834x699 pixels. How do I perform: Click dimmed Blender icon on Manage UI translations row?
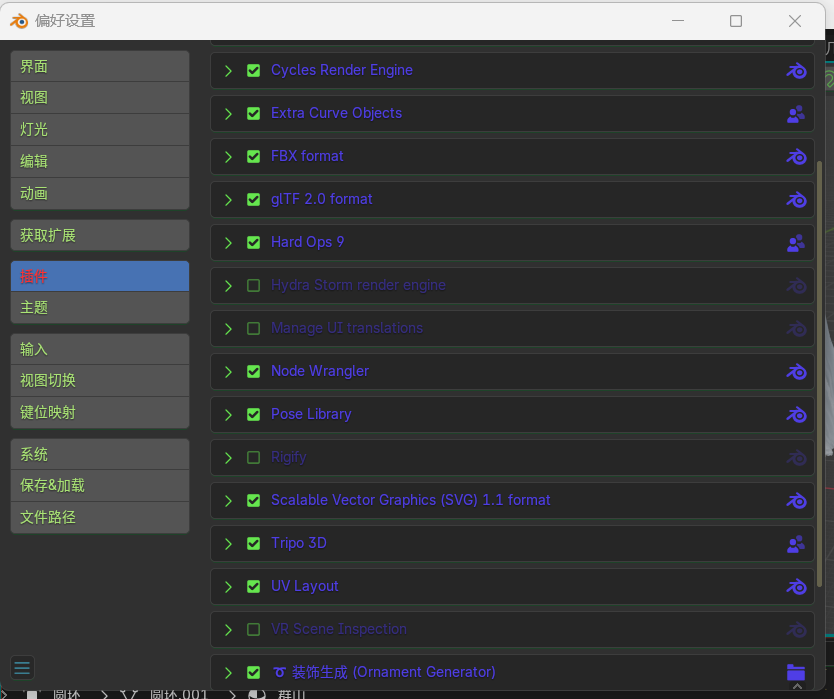point(796,329)
